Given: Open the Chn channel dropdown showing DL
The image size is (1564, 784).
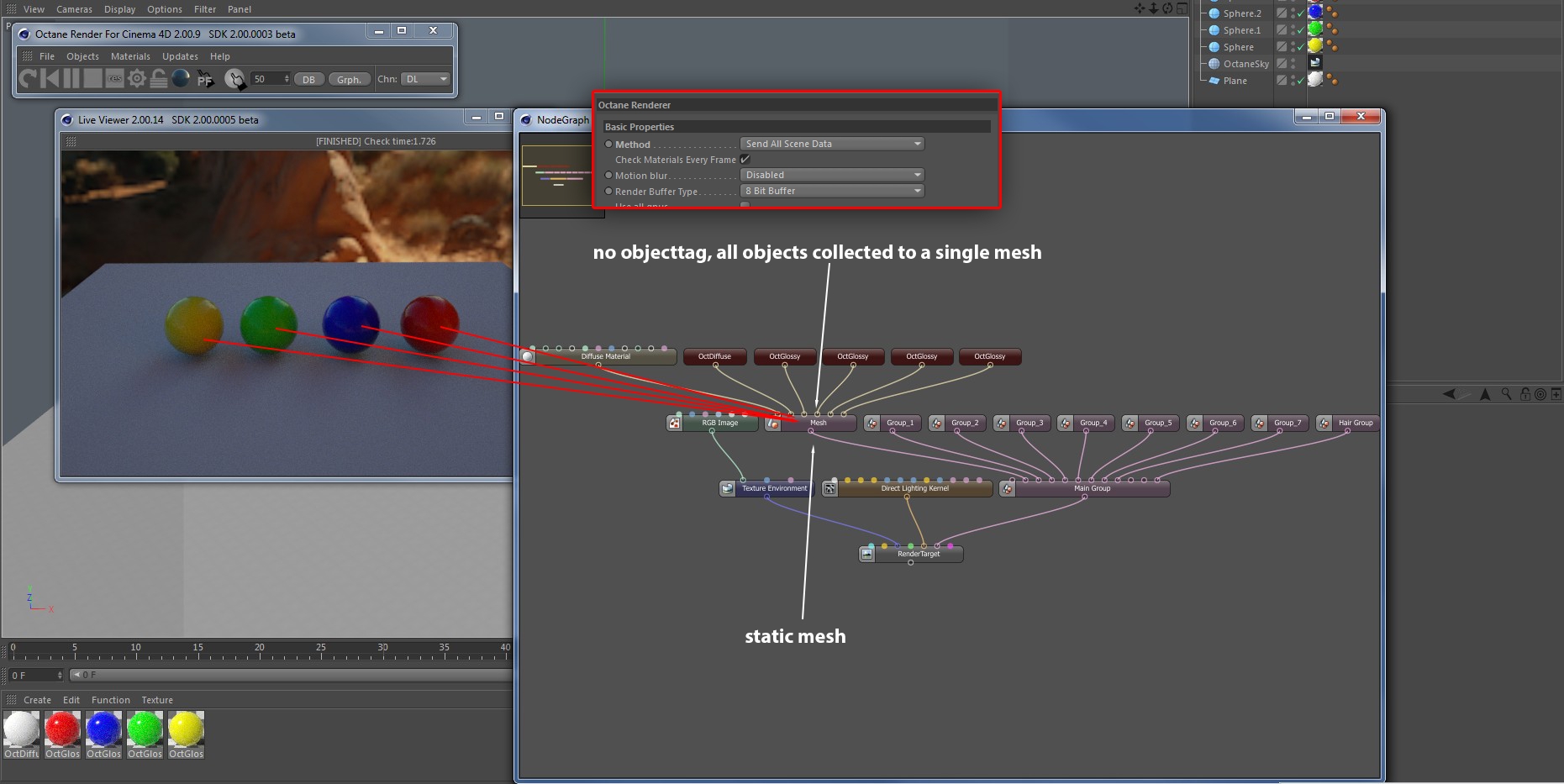Looking at the screenshot, I should tap(426, 79).
